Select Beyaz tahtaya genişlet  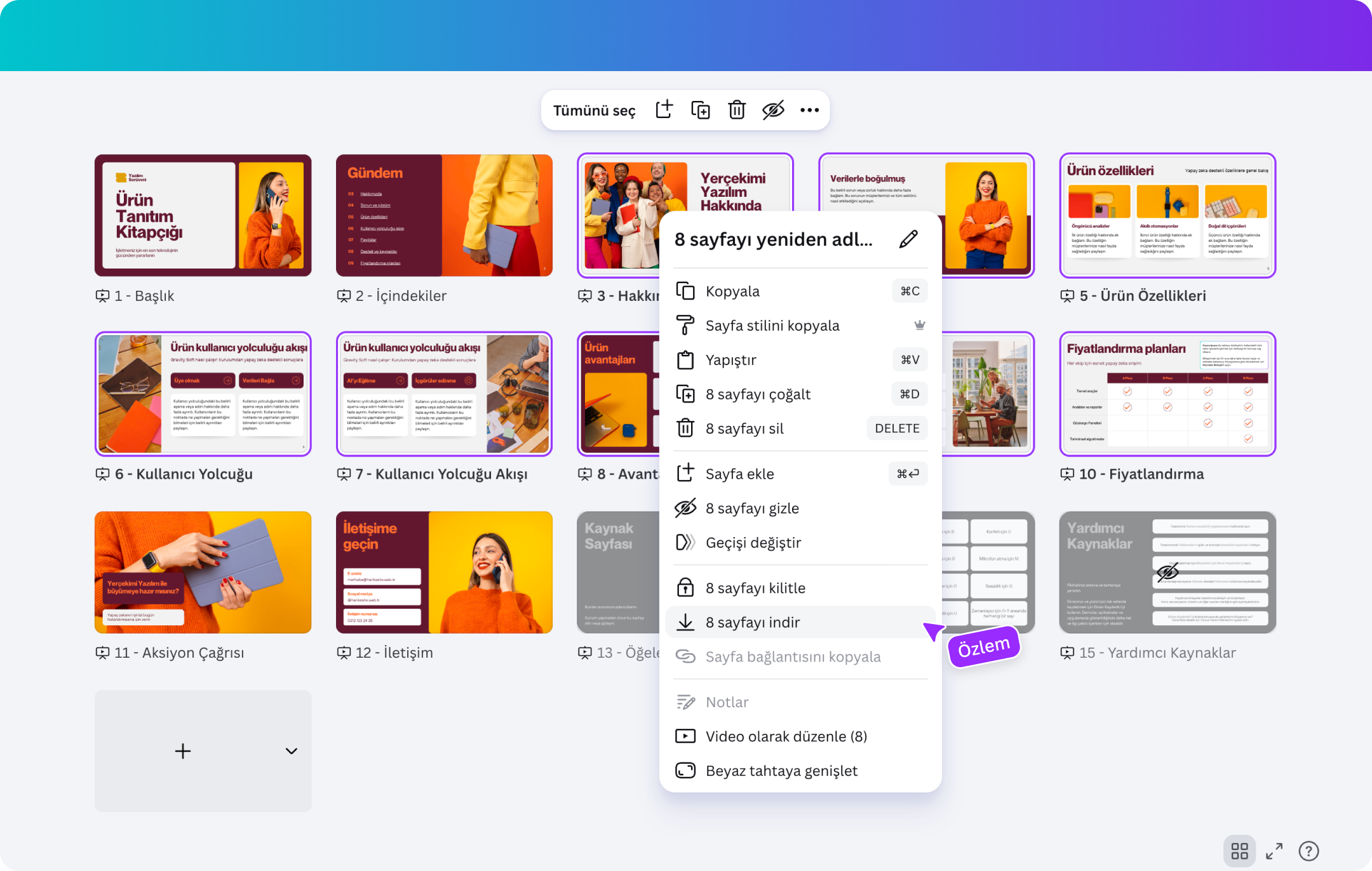pos(800,771)
